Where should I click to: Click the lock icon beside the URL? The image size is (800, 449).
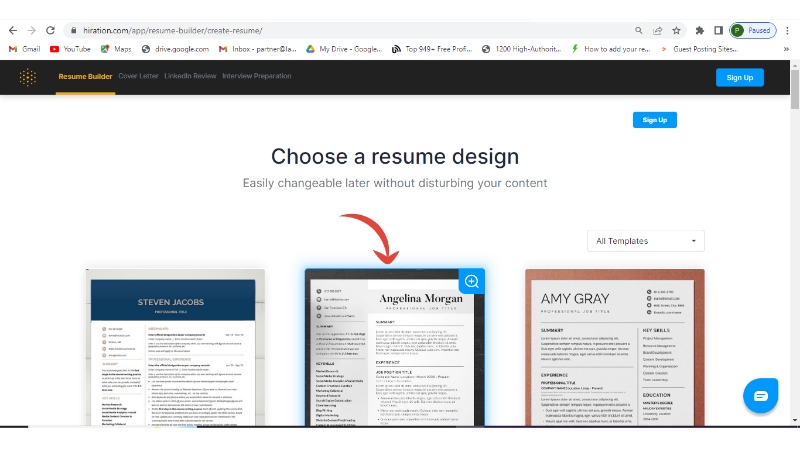tap(73, 31)
